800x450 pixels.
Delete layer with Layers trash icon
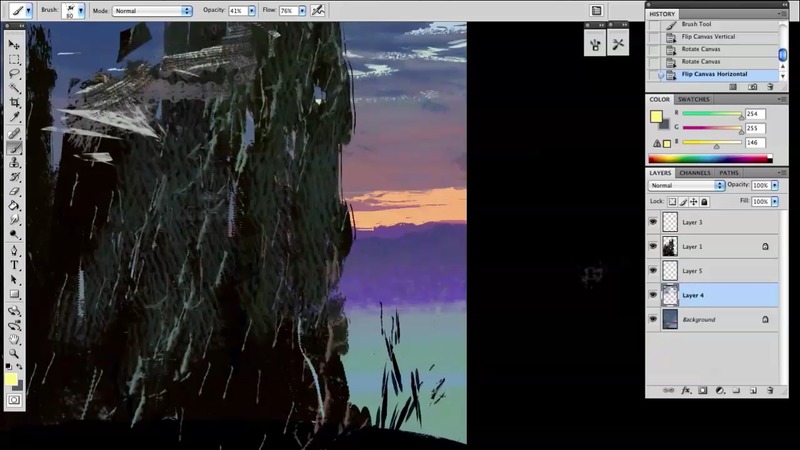tap(770, 391)
